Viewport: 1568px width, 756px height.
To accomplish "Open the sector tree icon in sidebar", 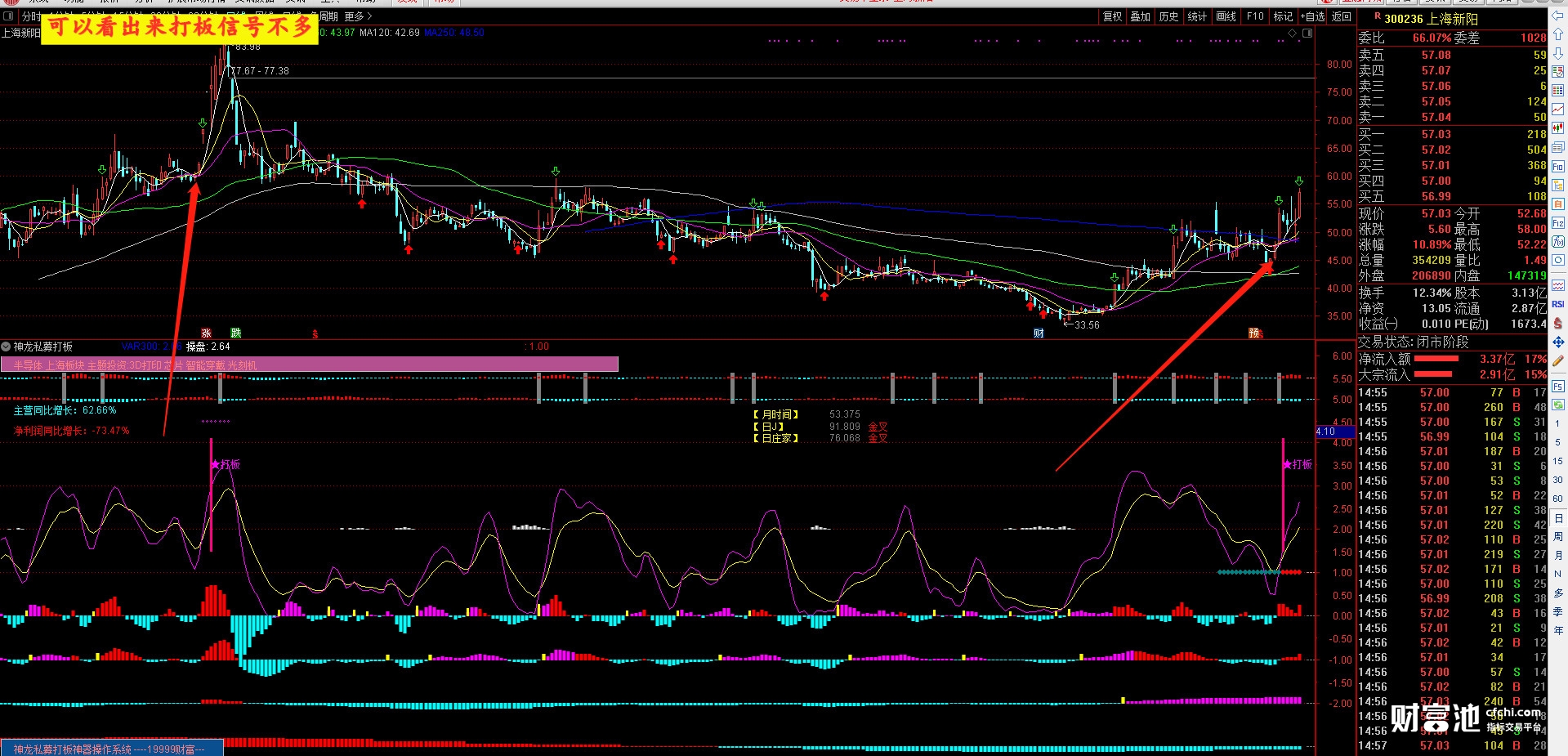I will coord(1558,185).
